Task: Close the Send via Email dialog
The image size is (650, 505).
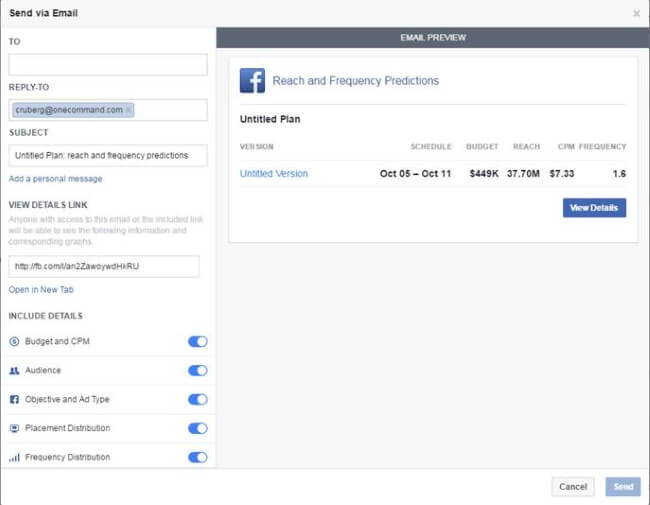Action: pyautogui.click(x=637, y=13)
